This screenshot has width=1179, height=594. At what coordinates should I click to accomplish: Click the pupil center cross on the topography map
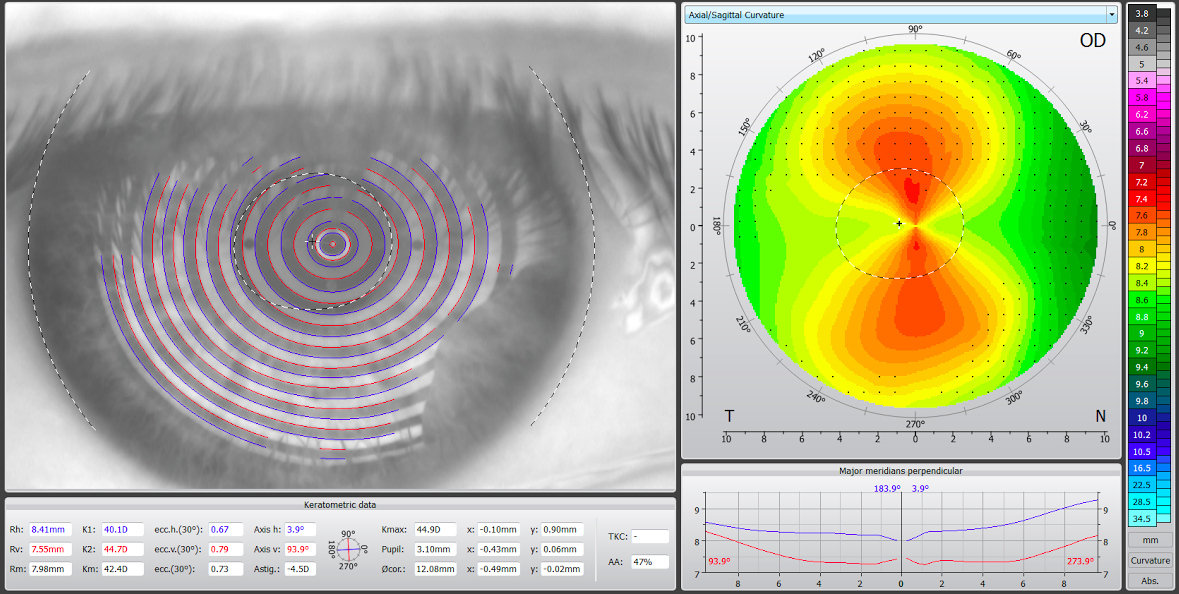point(899,224)
